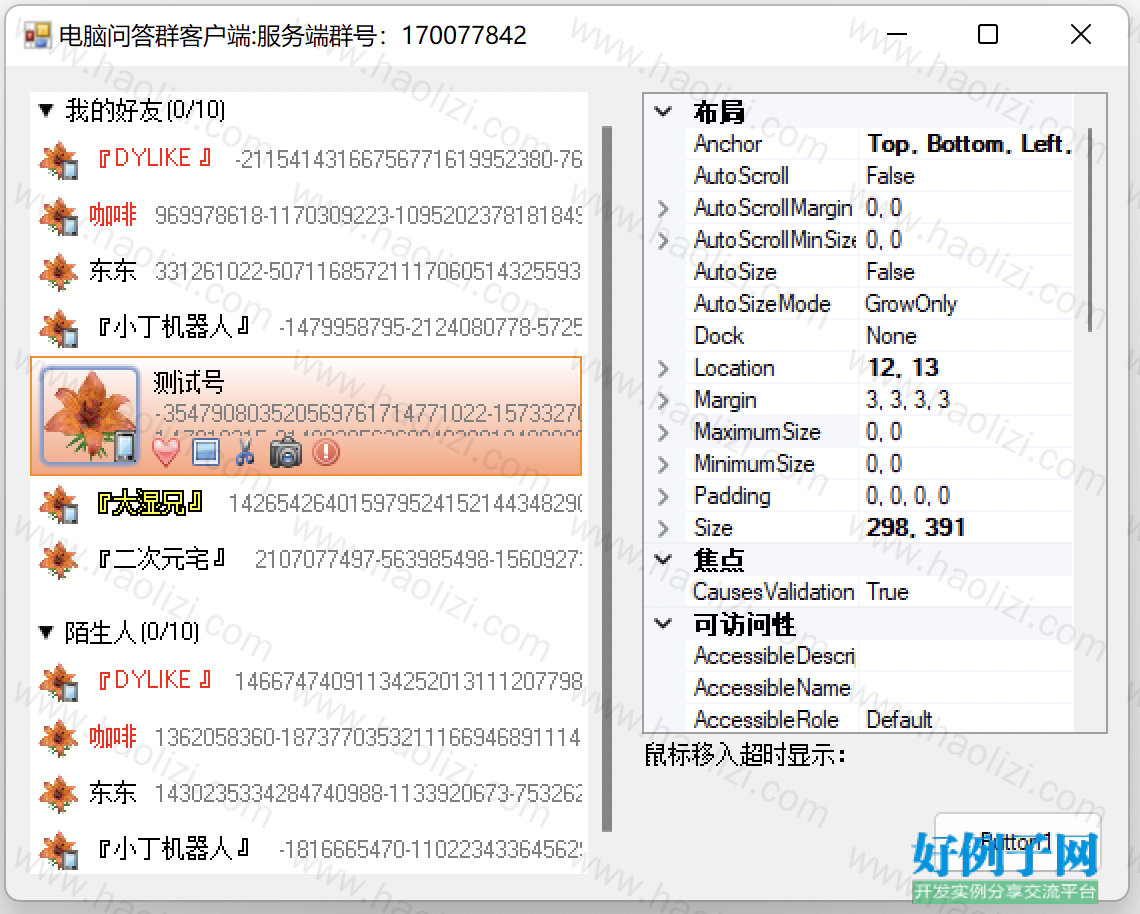Click the camera icon under 测试号

[286, 452]
